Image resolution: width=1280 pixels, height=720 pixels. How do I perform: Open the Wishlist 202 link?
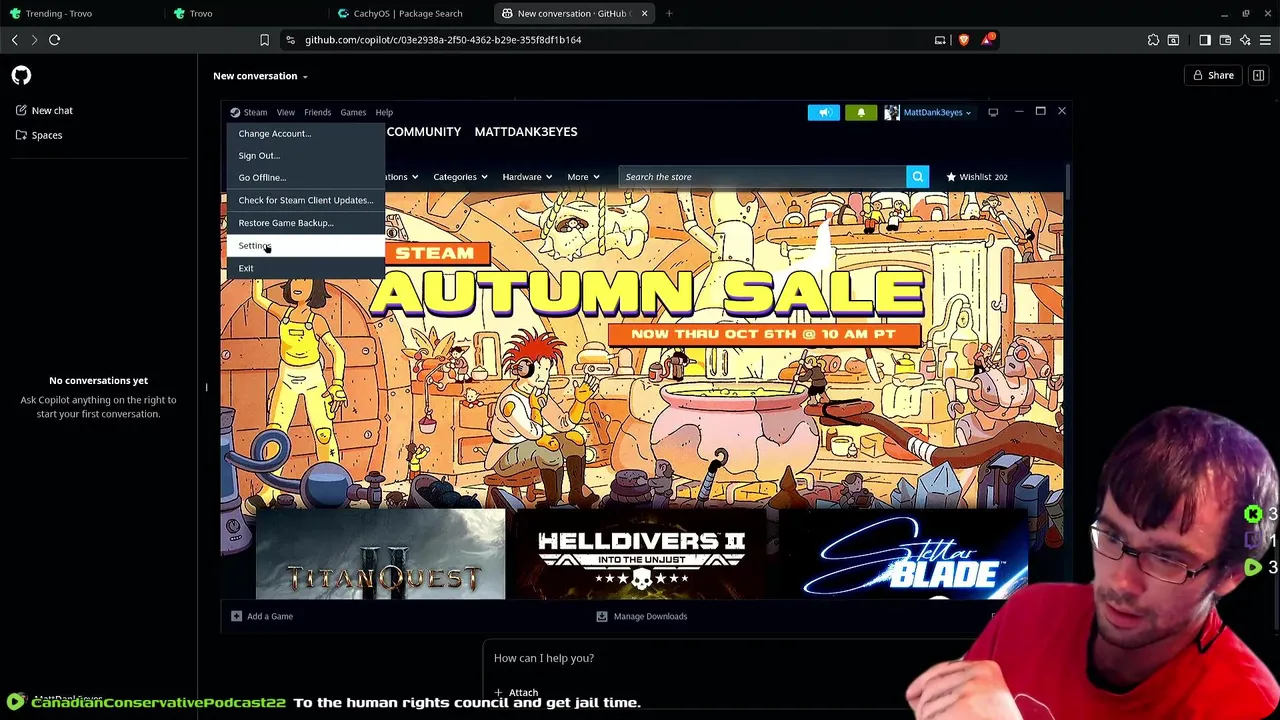977,177
